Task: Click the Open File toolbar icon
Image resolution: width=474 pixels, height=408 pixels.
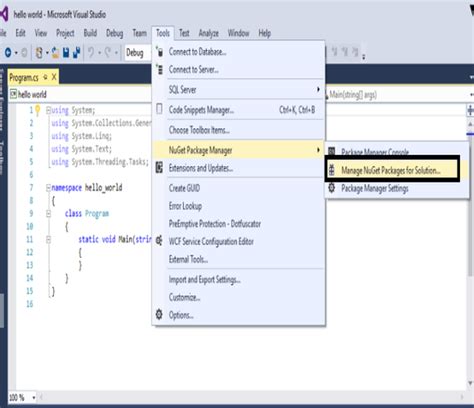Action: click(55, 53)
